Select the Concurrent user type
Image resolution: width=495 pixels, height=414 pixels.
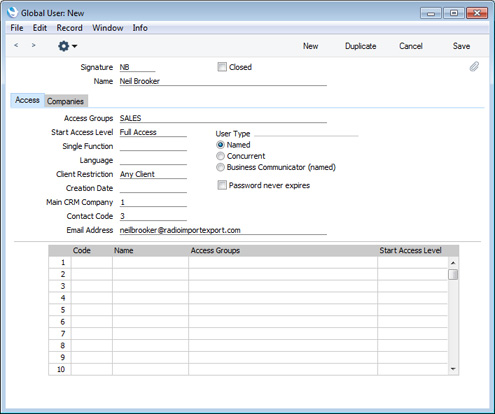click(220, 156)
